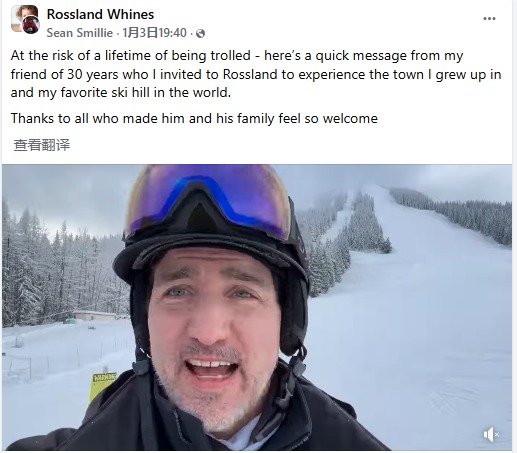517x453 pixels.
Task: Click the small building in the video background
Action: point(95,316)
